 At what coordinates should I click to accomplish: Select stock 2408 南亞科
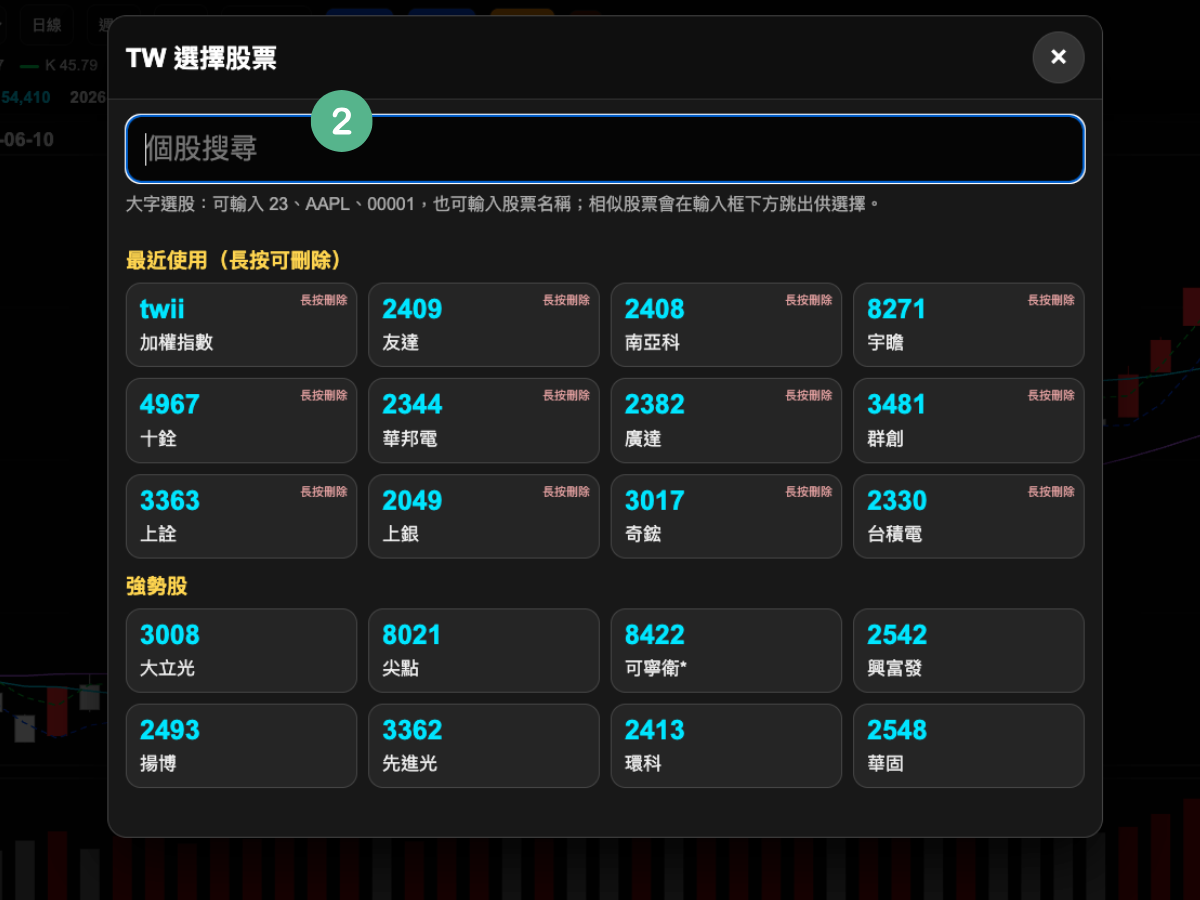point(726,325)
